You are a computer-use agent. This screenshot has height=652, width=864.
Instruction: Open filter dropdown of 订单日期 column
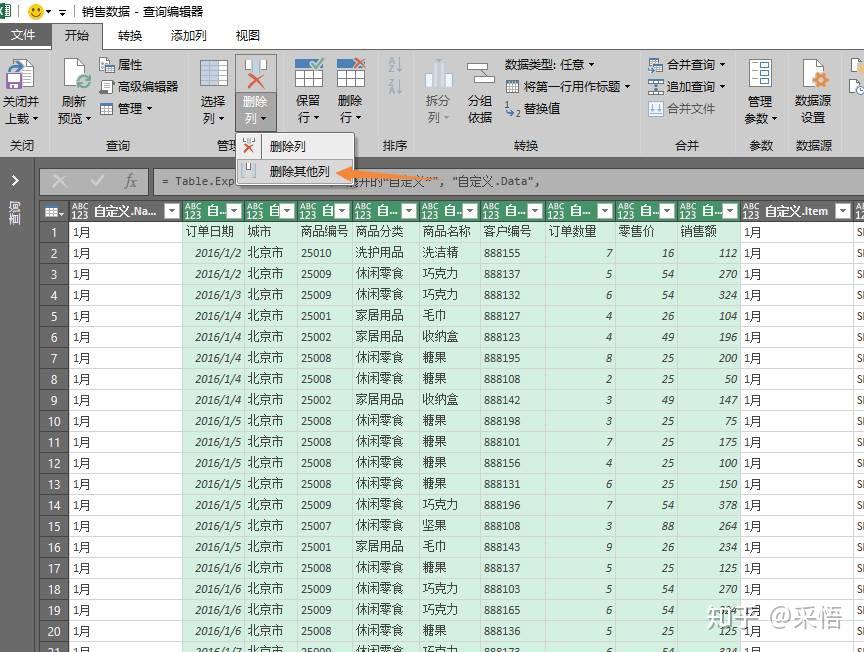point(235,211)
